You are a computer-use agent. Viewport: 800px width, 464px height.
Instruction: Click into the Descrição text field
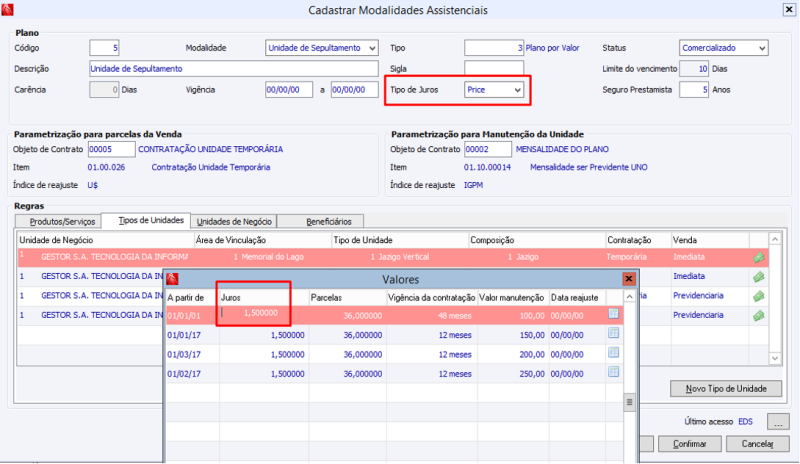(234, 69)
